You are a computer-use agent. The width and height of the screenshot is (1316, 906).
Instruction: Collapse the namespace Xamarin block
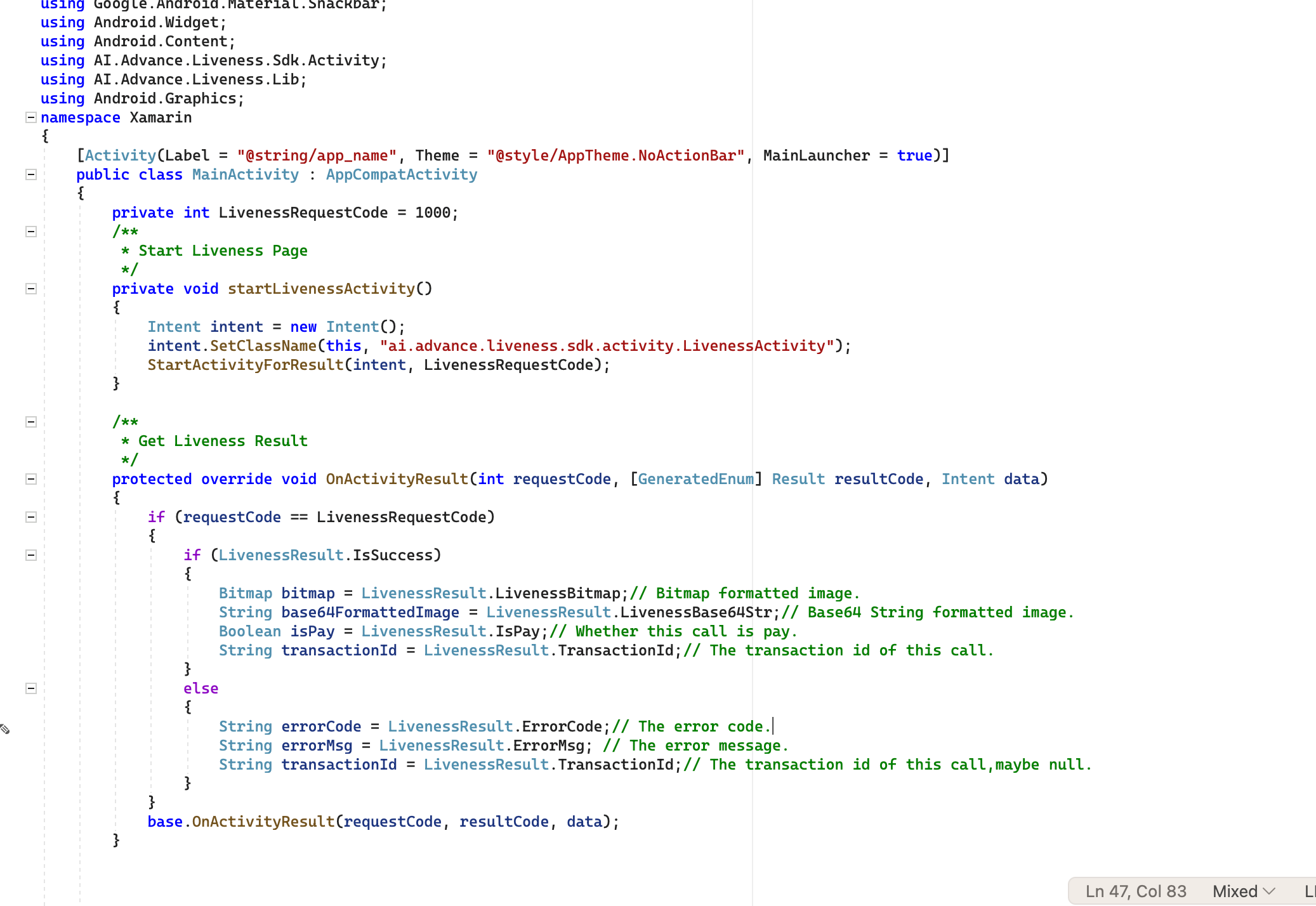pos(30,117)
